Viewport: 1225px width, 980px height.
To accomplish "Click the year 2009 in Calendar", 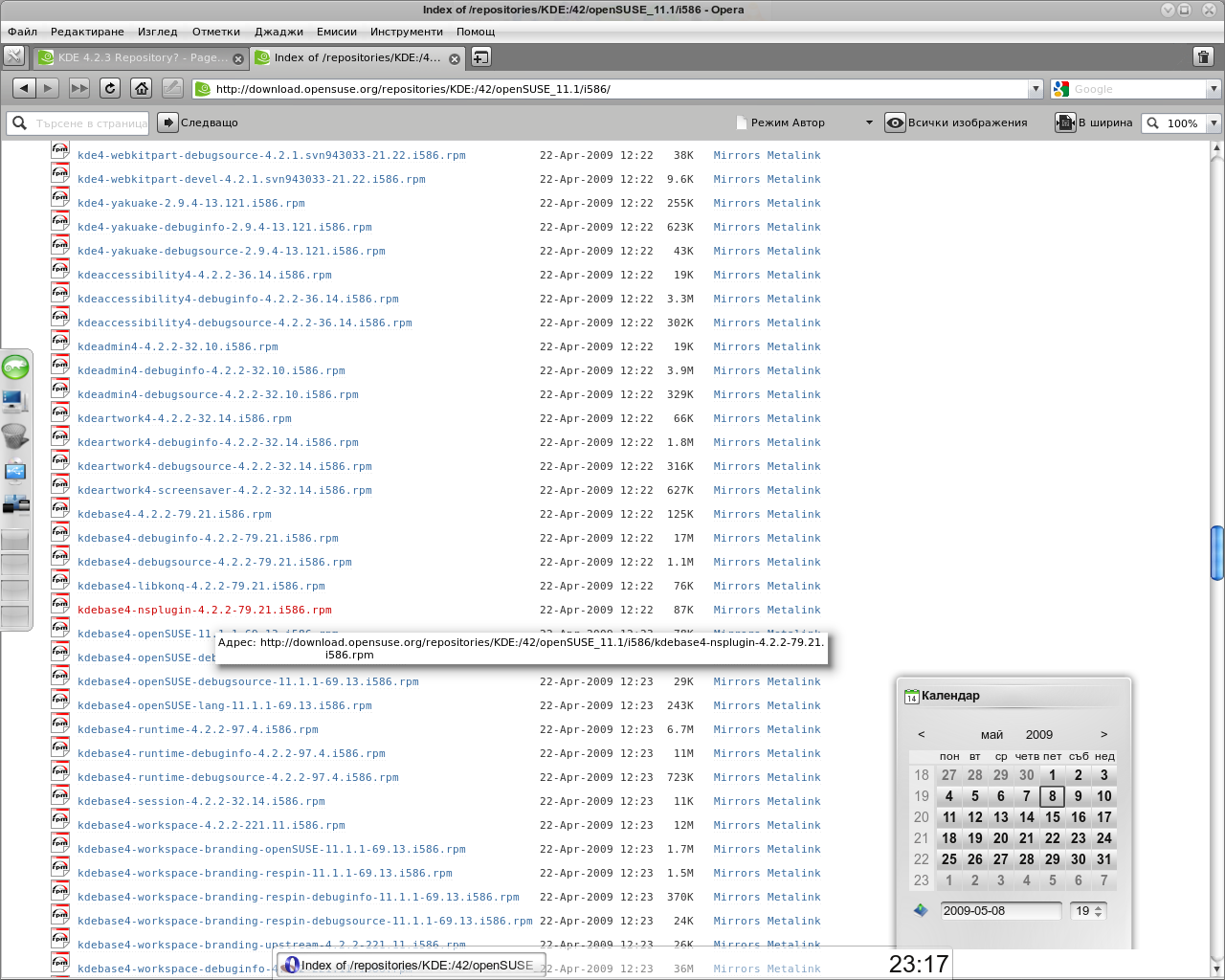I will point(1039,734).
